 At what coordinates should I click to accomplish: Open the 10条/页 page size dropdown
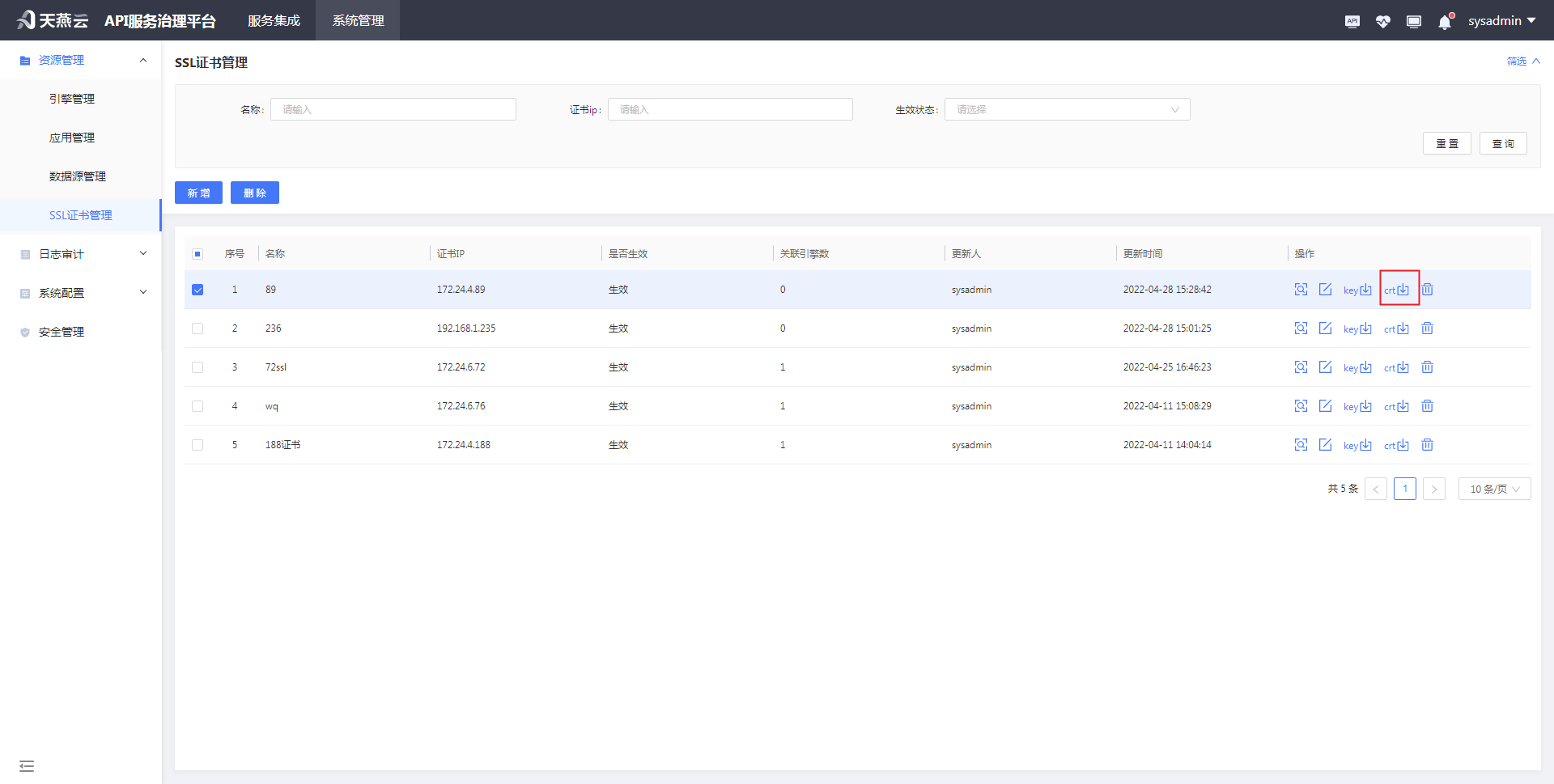1494,489
